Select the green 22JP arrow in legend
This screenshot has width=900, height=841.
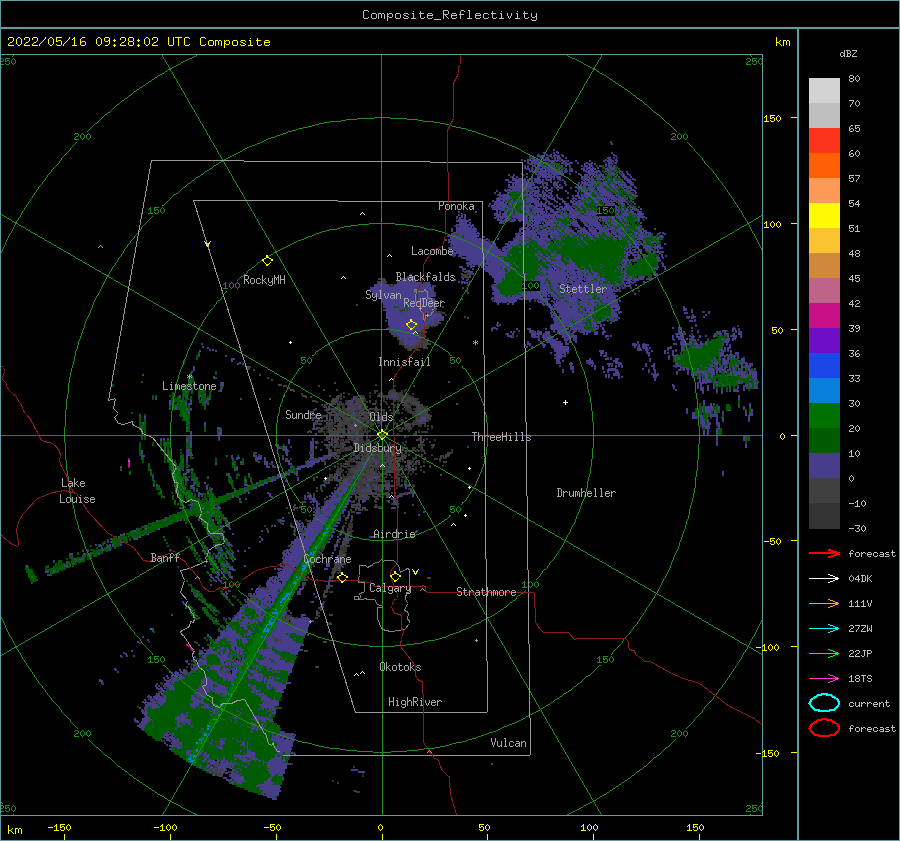(x=824, y=653)
